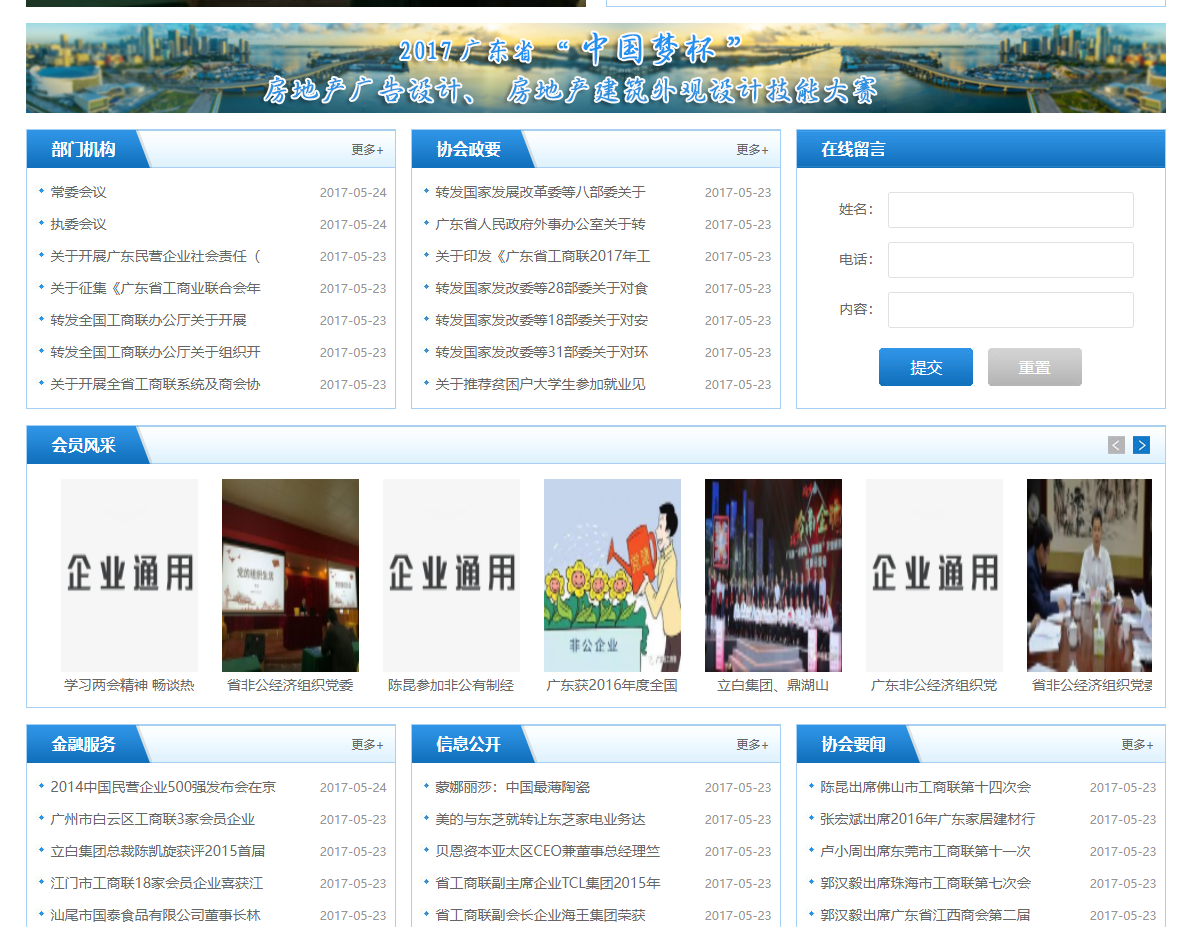Open 蒙娜丽莎：中国最薄陶瓷 article link
This screenshot has width=1179, height=927.
pyautogui.click(x=512, y=787)
